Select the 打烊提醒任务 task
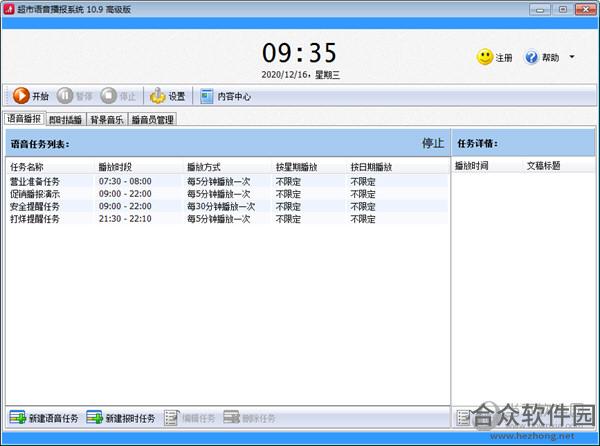 tap(227, 219)
